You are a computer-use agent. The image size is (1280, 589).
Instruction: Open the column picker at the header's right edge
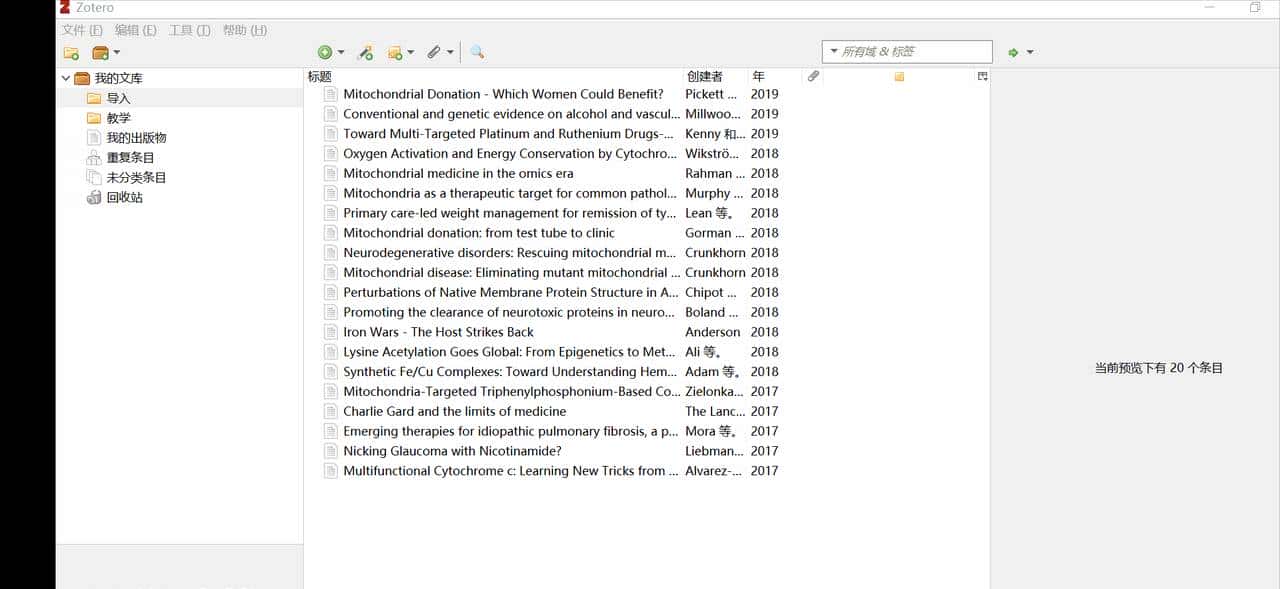(x=981, y=76)
